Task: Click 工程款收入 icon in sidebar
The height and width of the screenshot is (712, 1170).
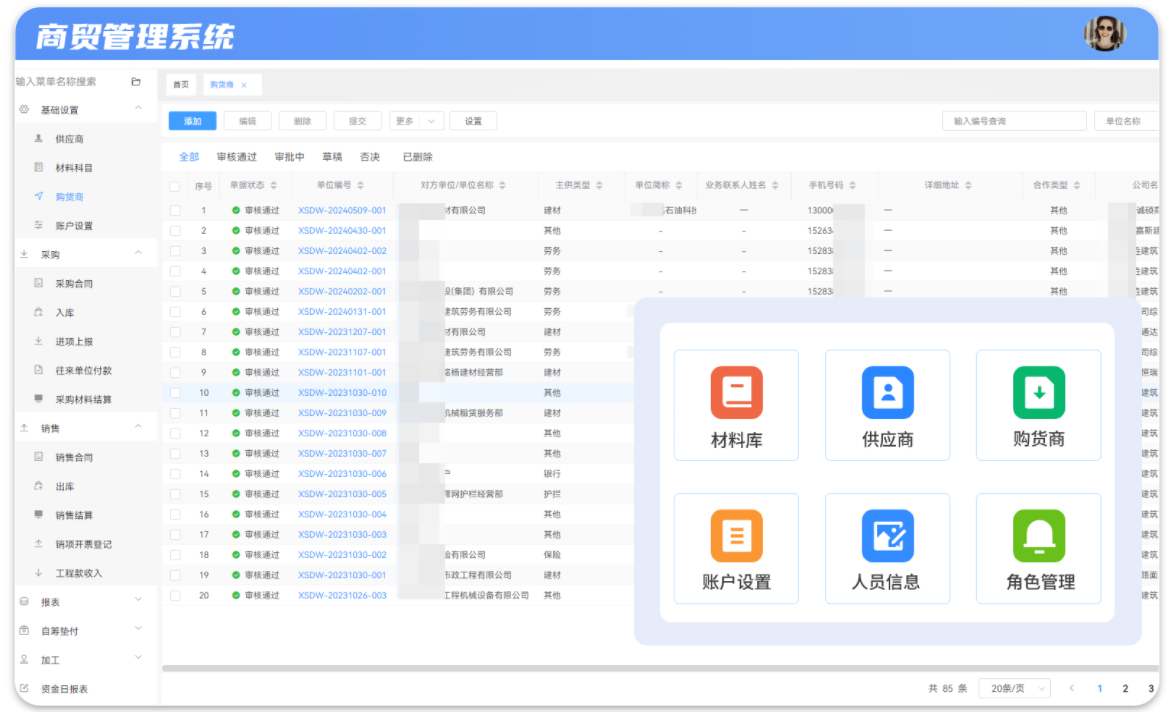Action: (x=39, y=572)
